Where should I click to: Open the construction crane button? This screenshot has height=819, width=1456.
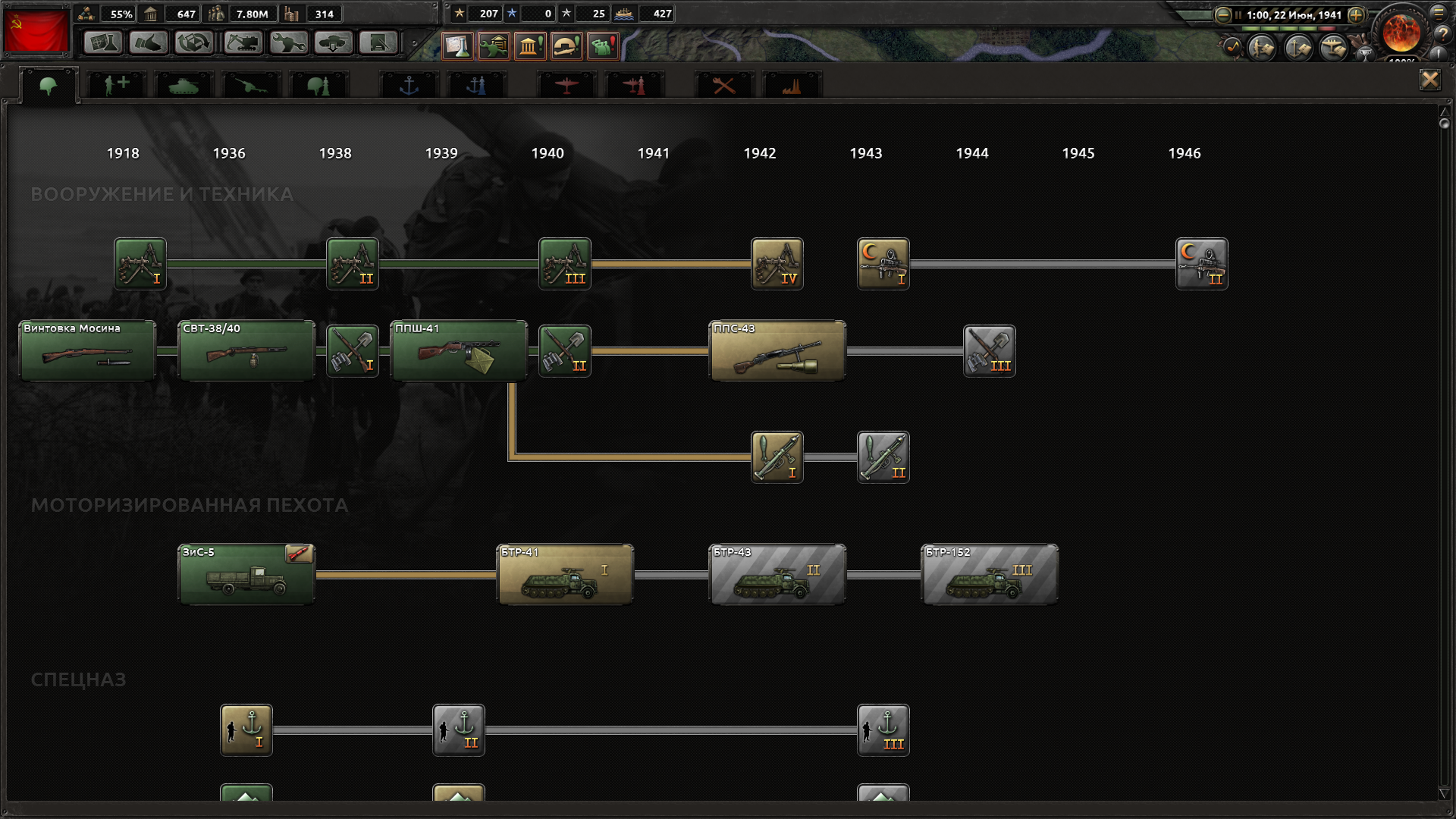tap(243, 43)
